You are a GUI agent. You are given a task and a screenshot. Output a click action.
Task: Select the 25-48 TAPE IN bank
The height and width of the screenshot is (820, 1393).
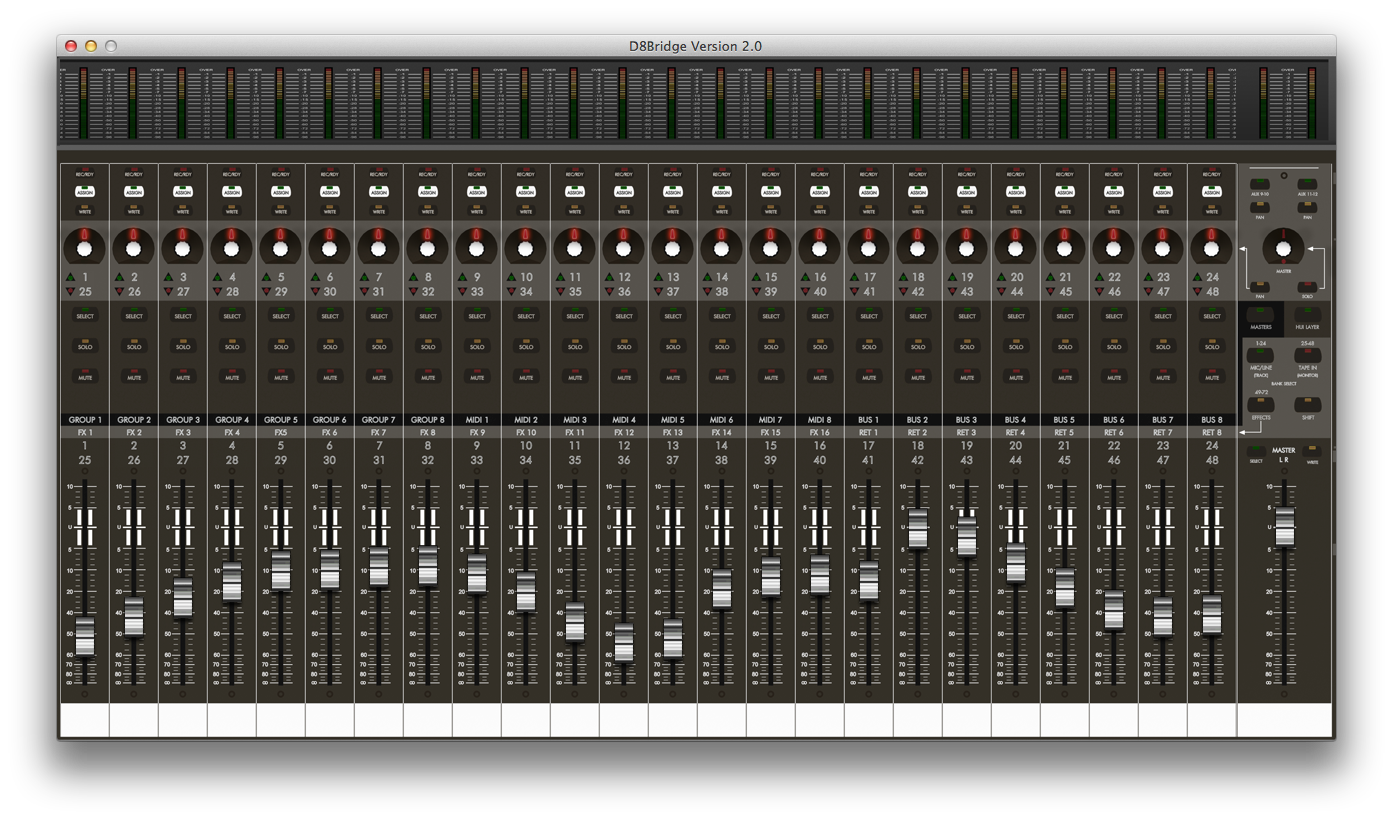click(x=1308, y=357)
